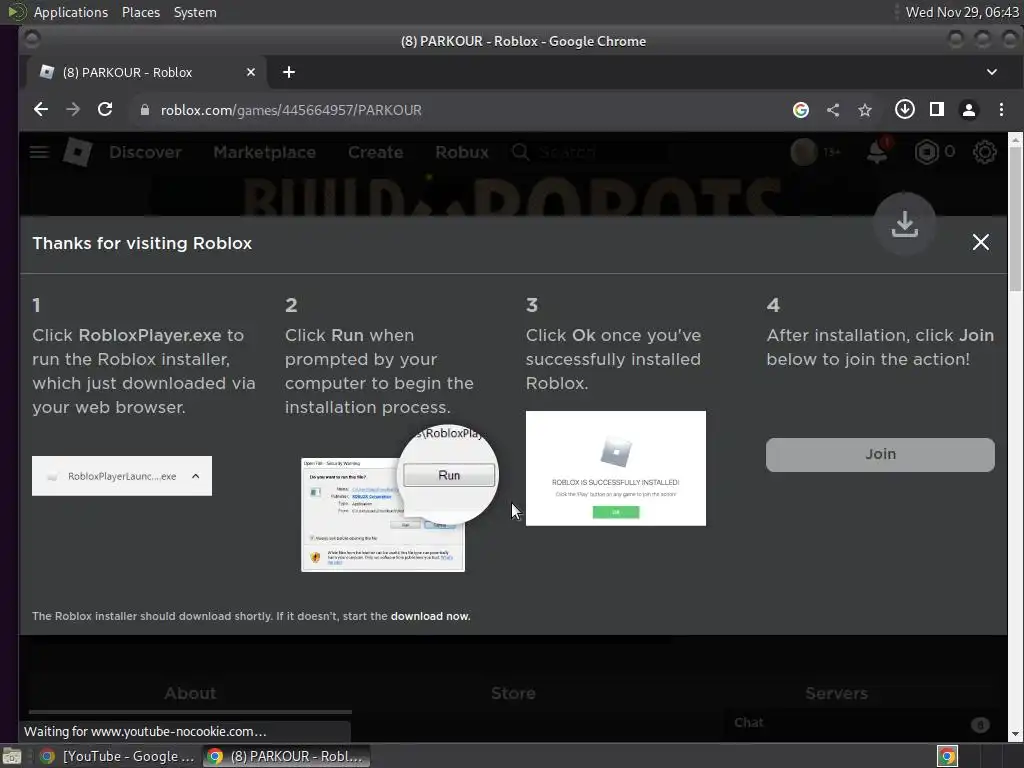The image size is (1024, 768).
Task: Switch to the Store tab
Action: tap(513, 693)
